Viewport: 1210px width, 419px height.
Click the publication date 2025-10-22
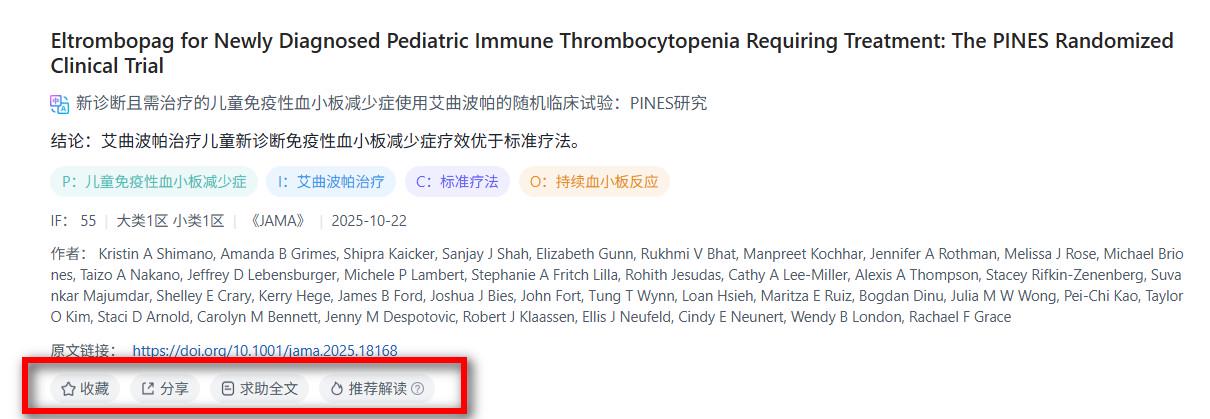pyautogui.click(x=369, y=221)
